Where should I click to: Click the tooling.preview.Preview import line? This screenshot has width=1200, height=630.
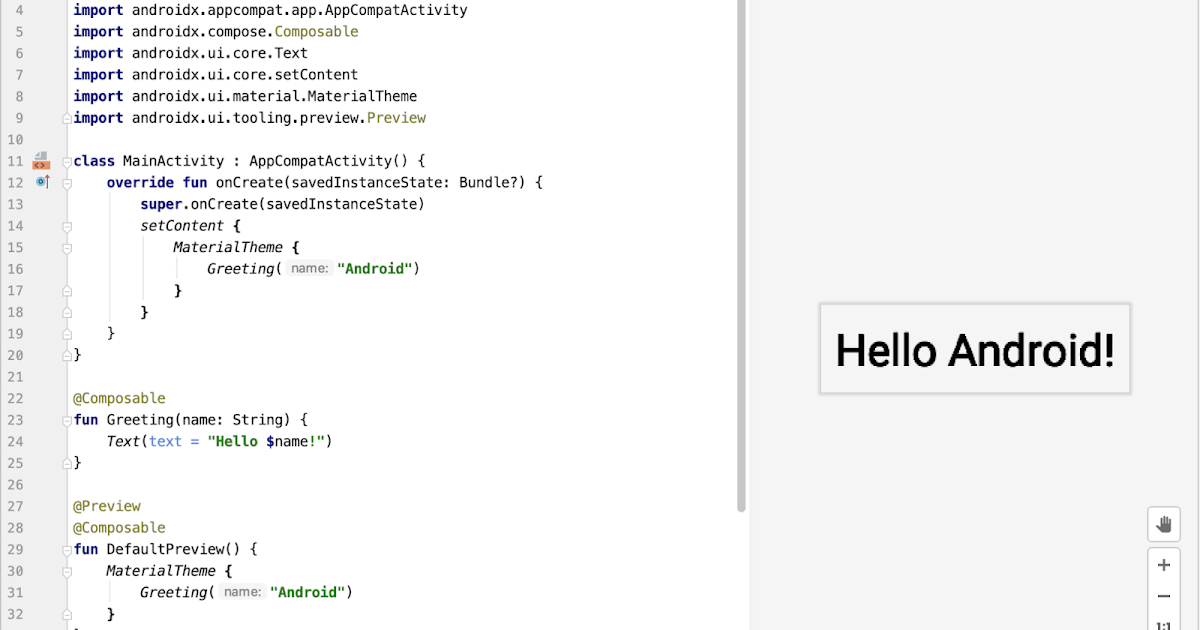coord(249,118)
